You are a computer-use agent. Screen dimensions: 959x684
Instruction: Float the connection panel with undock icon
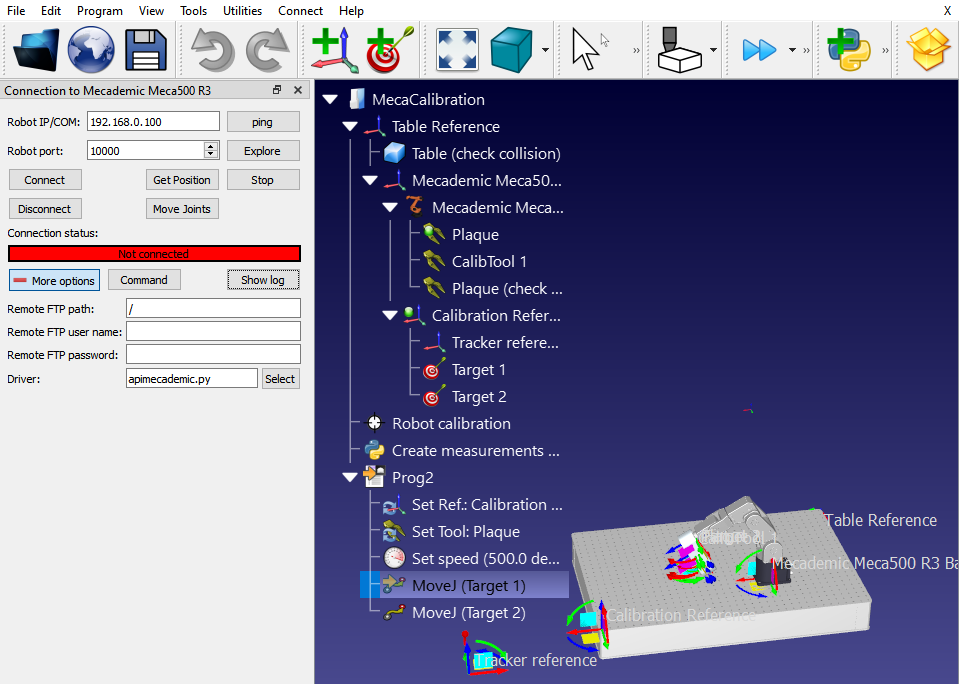click(x=277, y=90)
